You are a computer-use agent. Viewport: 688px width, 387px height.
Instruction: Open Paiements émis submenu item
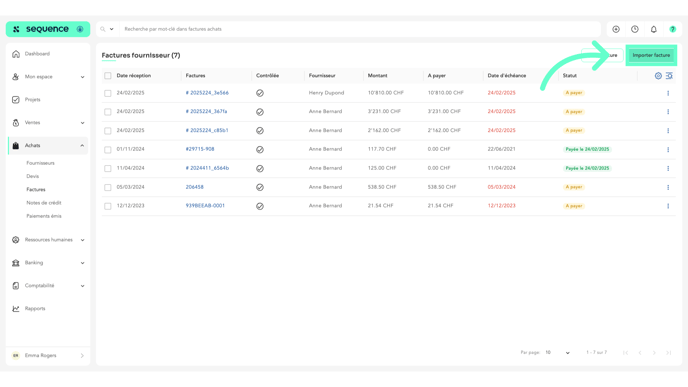(x=44, y=216)
